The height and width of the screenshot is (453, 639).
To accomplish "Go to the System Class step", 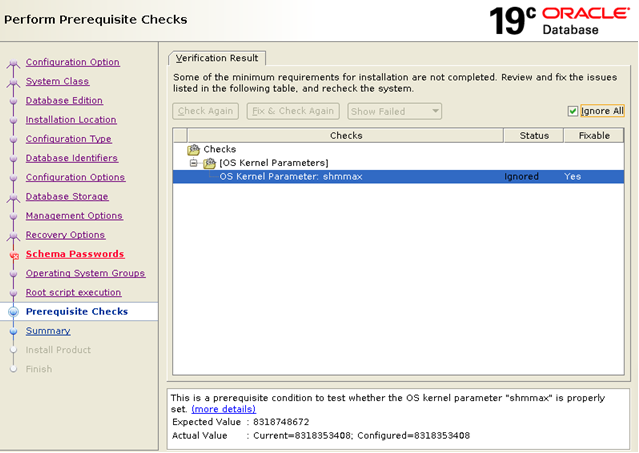I will click(x=57, y=81).
